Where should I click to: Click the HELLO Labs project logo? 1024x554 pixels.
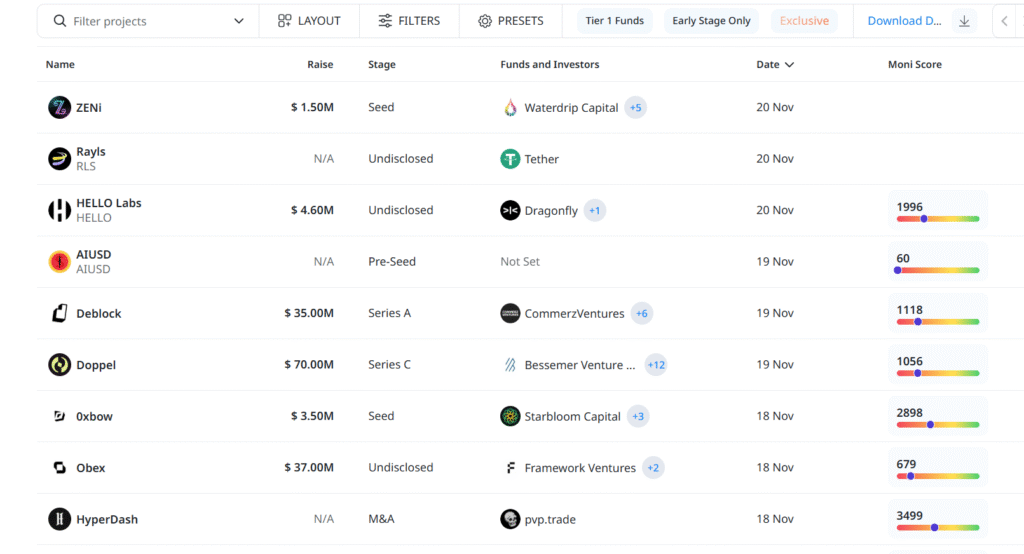[59, 210]
